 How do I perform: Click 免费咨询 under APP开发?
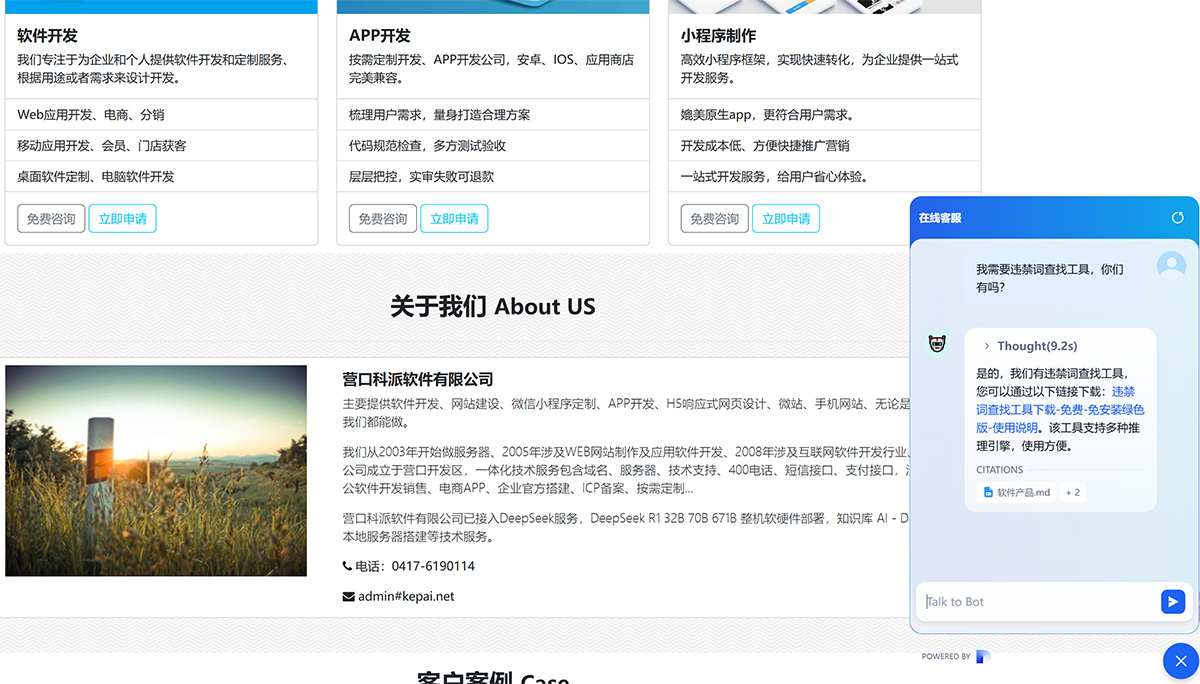pyautogui.click(x=383, y=219)
